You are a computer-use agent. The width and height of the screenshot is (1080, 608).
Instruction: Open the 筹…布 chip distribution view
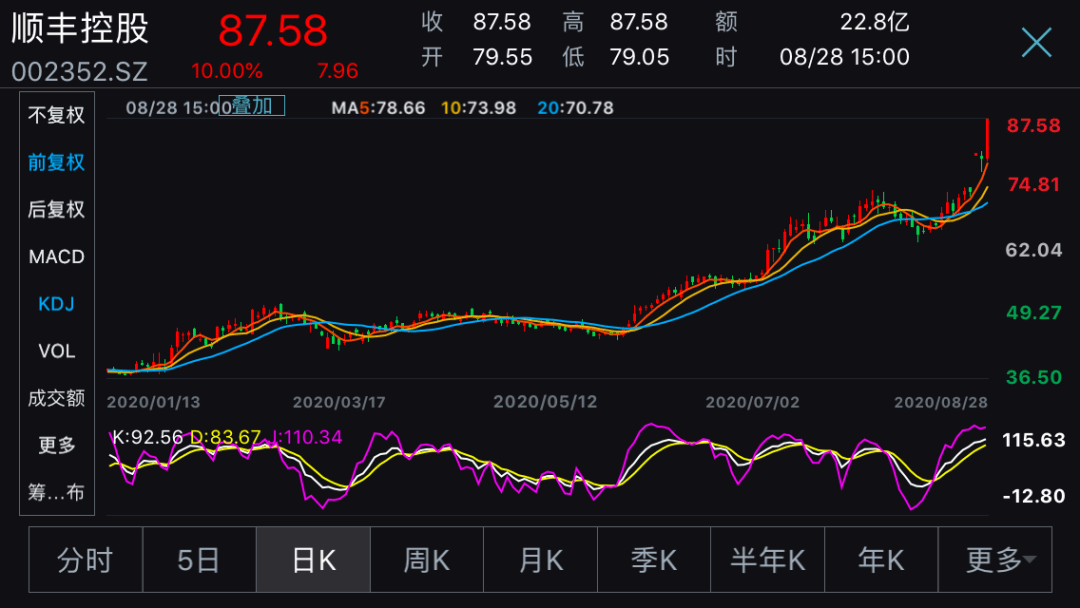tap(57, 492)
